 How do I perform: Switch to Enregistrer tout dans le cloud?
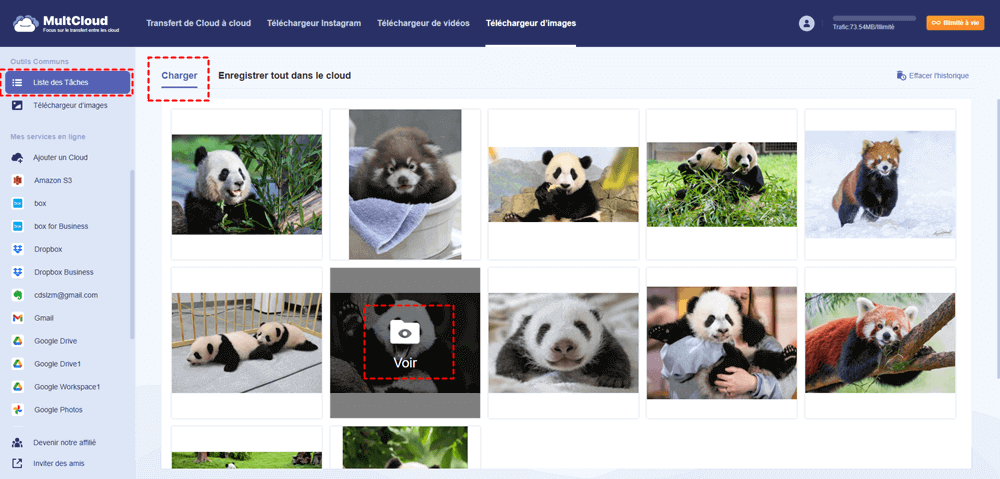284,75
